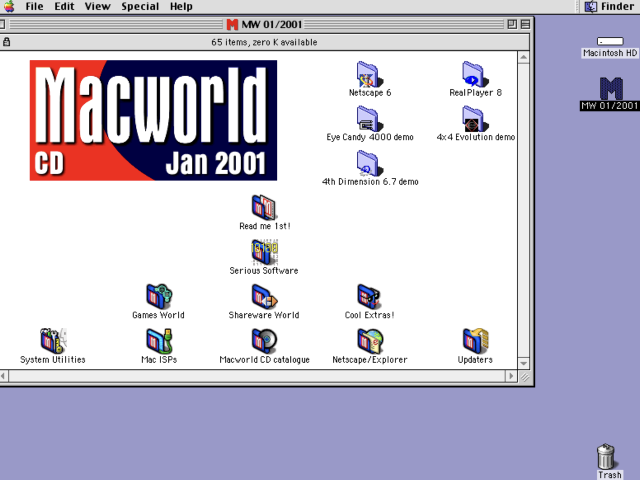This screenshot has height=480, width=640.
Task: Open the Finder application menu
Action: tap(609, 7)
